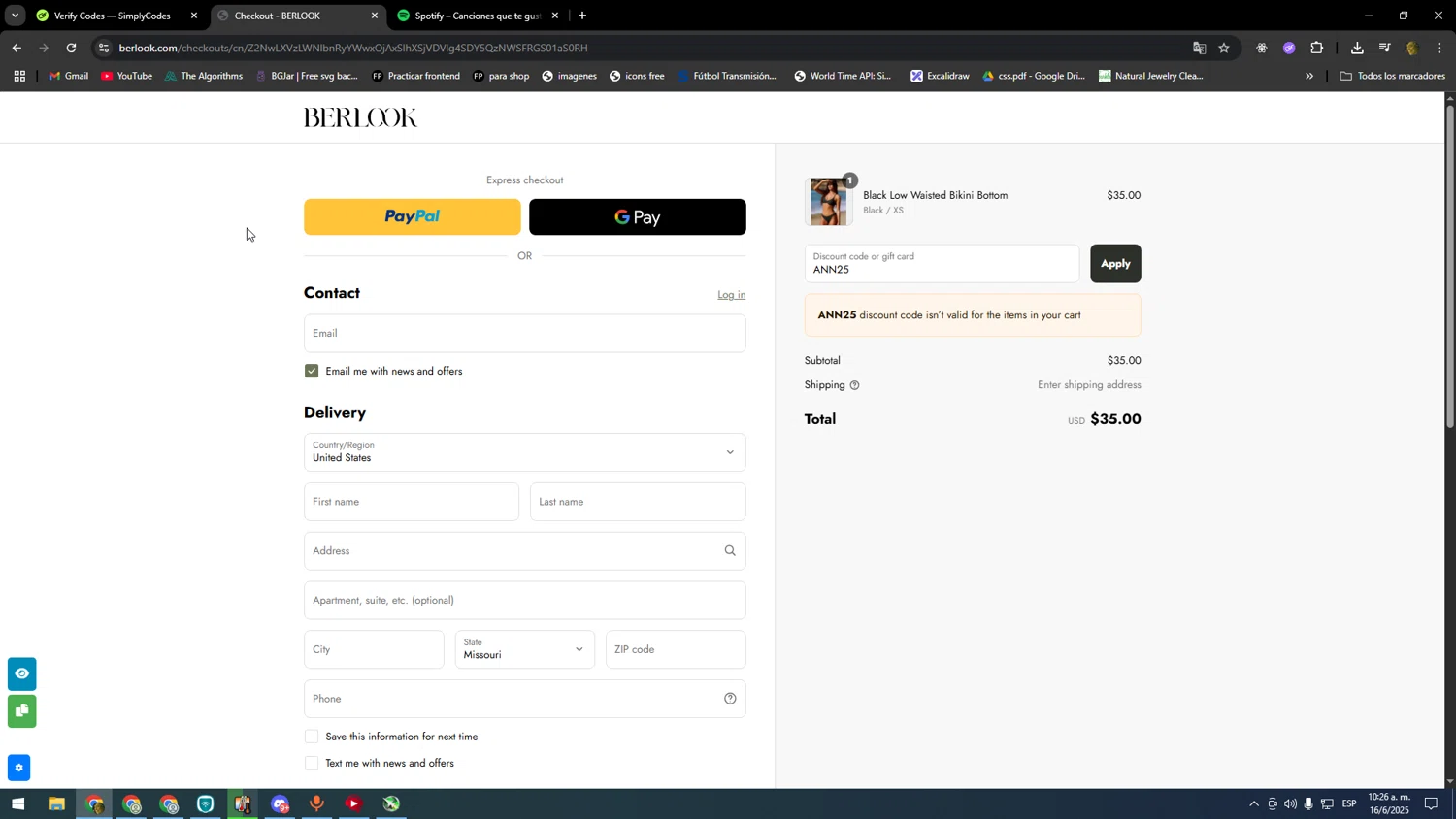Open the microphone recorder taskbar icon
The width and height of the screenshot is (1456, 819).
(x=316, y=804)
